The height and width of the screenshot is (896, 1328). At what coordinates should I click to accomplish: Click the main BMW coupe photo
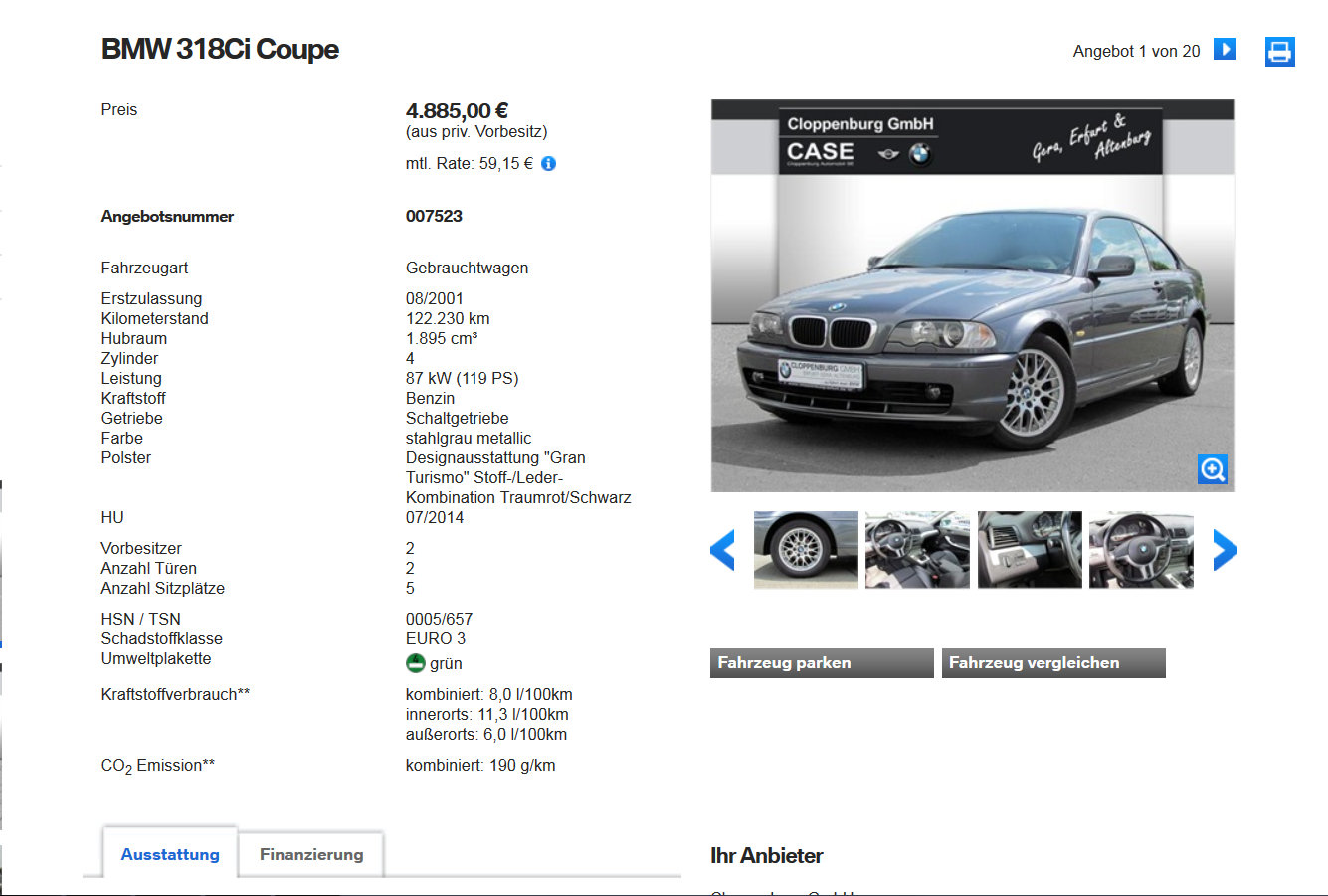coord(973,295)
